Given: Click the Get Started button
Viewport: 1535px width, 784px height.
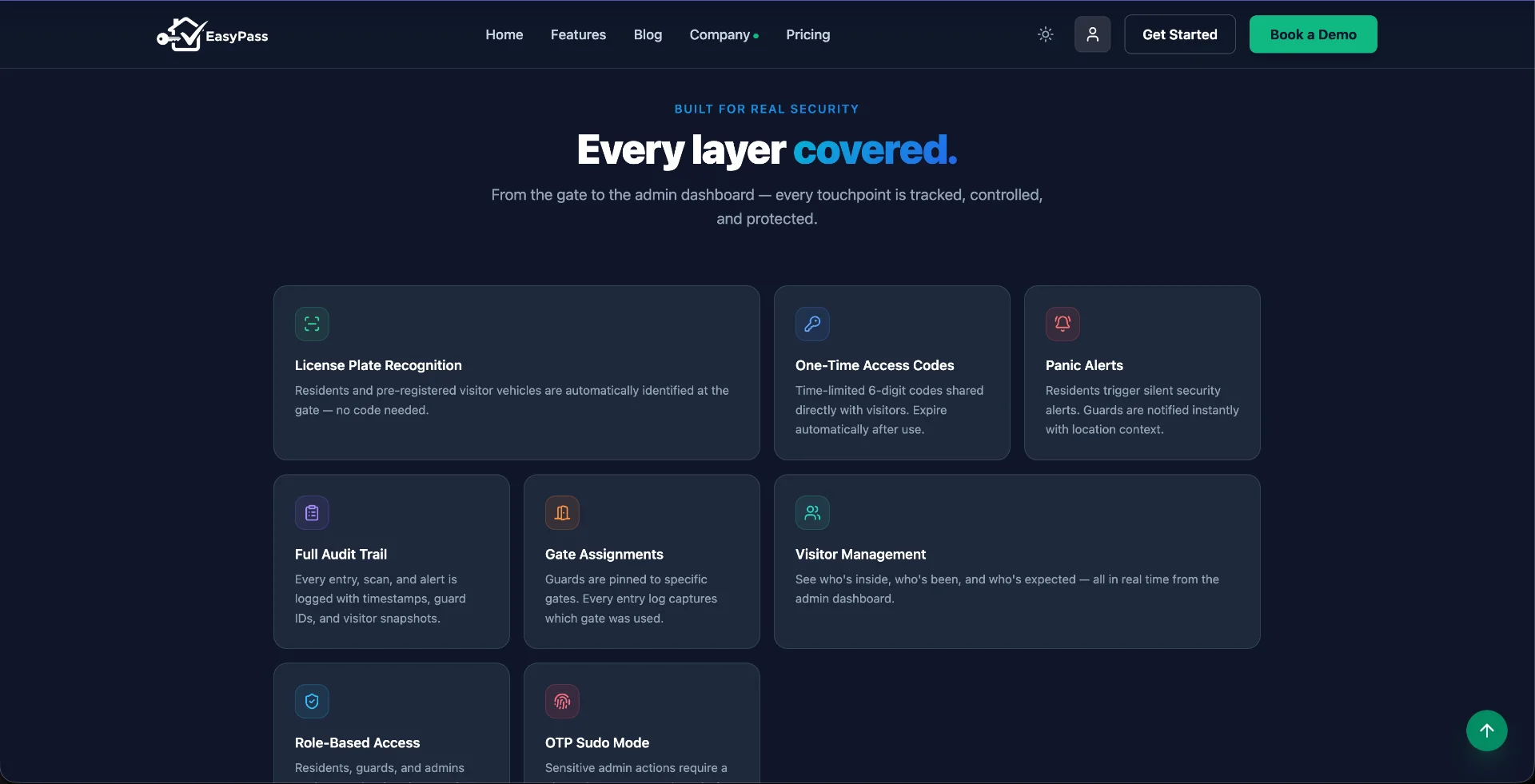Looking at the screenshot, I should (x=1179, y=34).
